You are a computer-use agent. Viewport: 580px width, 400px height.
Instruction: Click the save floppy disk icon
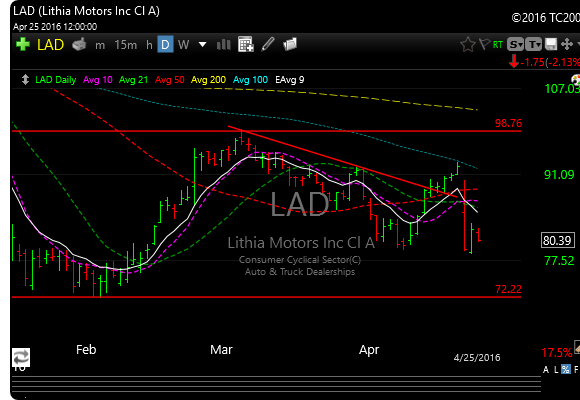551,44
